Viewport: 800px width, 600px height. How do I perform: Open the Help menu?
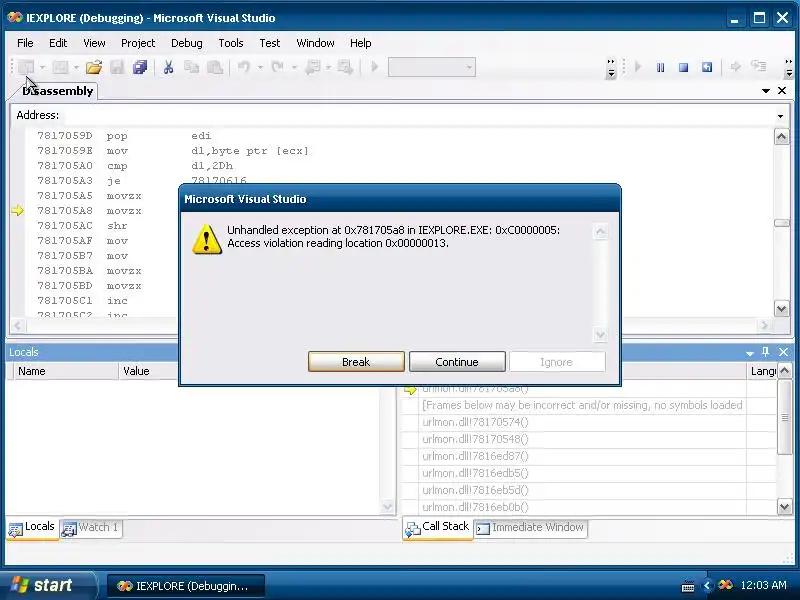click(361, 43)
